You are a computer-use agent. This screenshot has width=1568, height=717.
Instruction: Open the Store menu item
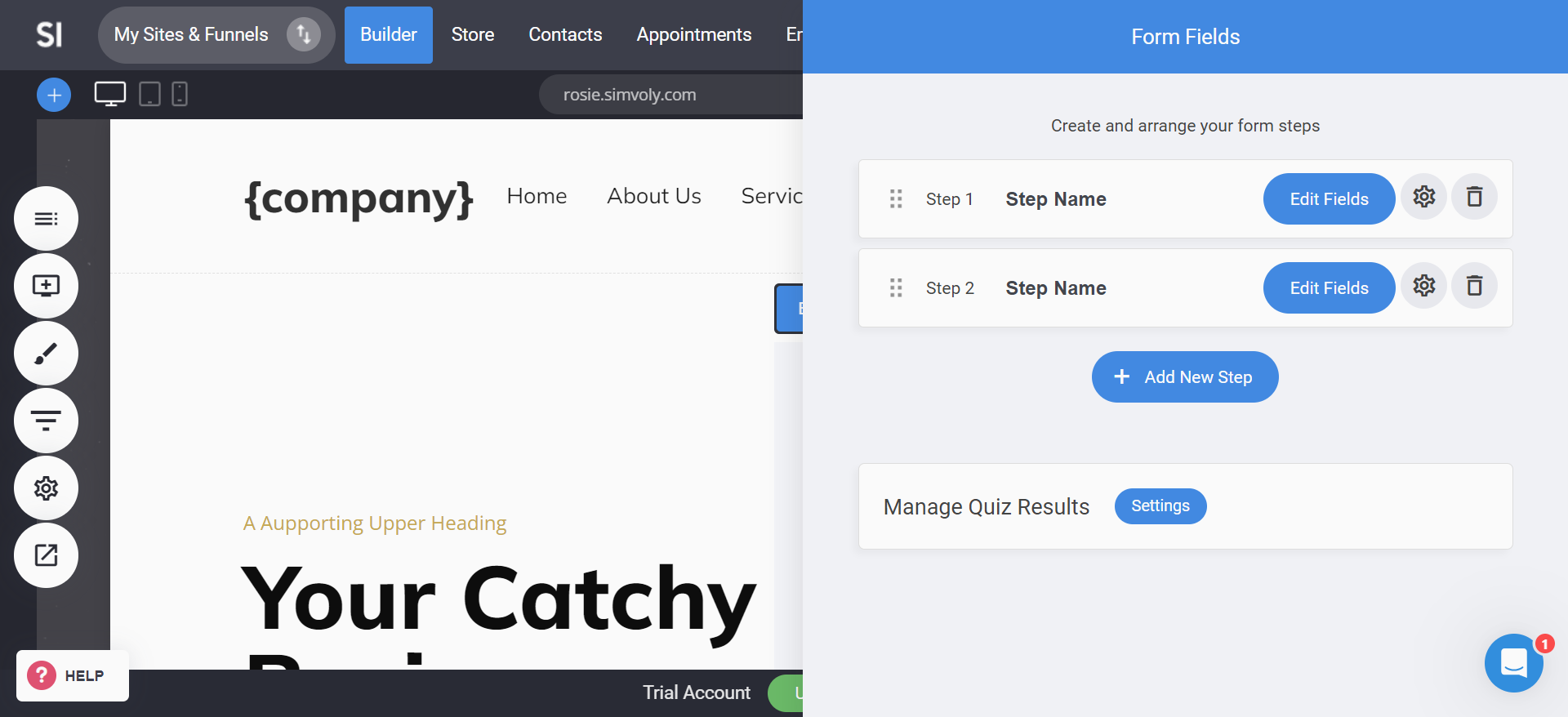[473, 35]
